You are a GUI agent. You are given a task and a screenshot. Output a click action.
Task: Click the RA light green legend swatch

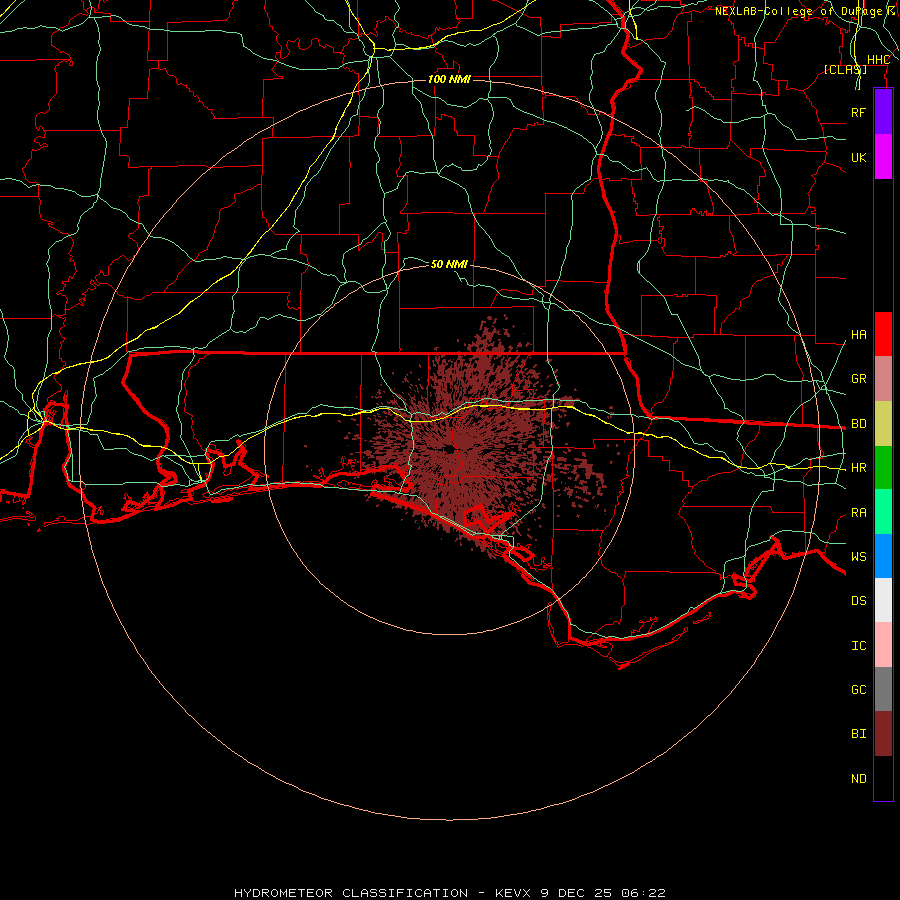point(883,512)
